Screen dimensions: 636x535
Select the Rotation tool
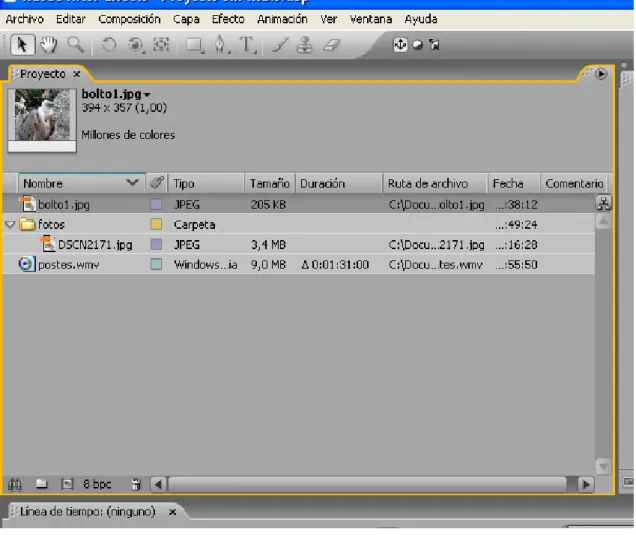[x=109, y=45]
